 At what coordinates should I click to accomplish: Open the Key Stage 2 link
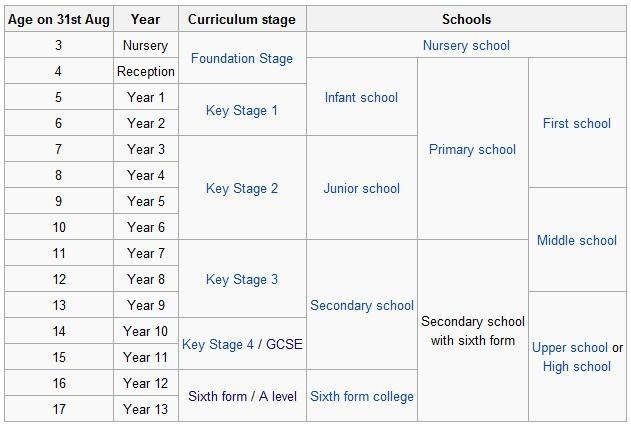coord(241,188)
